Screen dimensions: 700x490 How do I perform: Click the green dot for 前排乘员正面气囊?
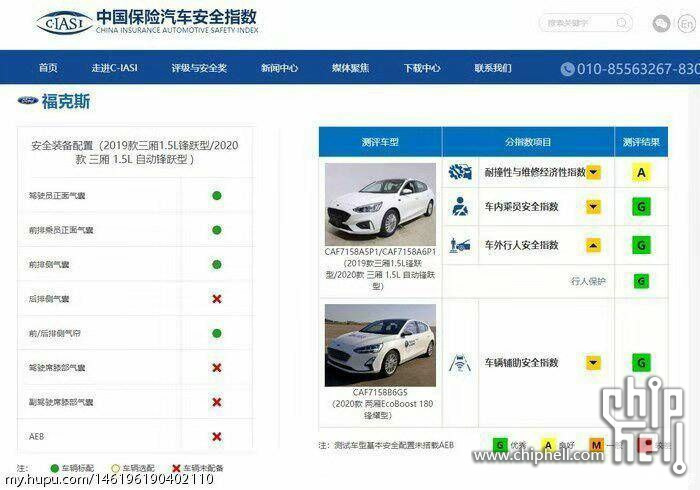tap(217, 230)
